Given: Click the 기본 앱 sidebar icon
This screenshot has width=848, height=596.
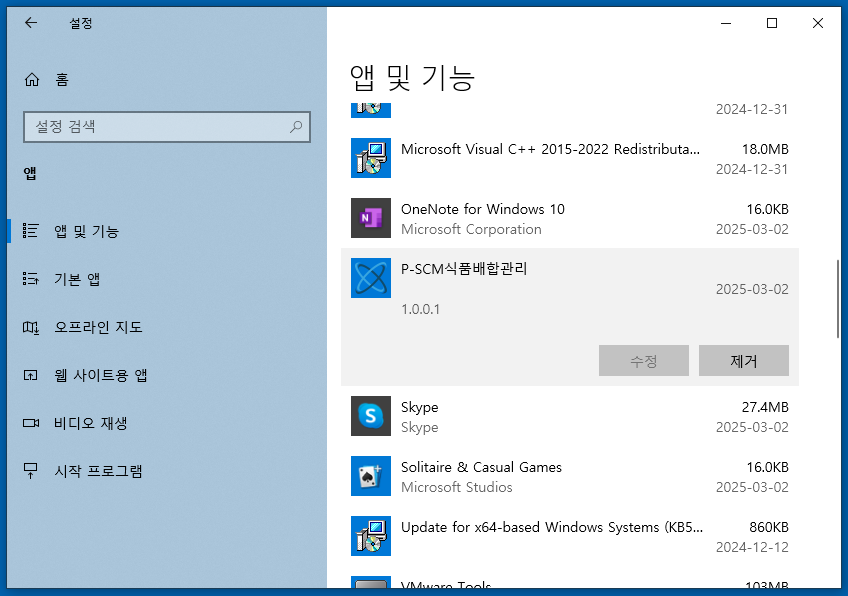Looking at the screenshot, I should [30, 279].
